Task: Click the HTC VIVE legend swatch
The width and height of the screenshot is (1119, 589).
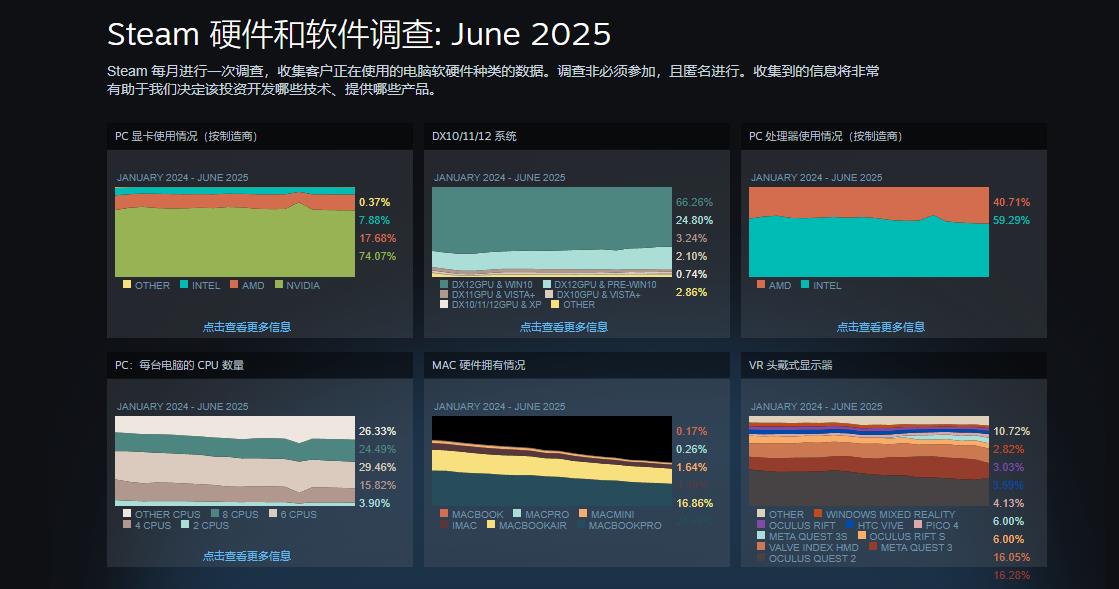Action: coord(851,525)
